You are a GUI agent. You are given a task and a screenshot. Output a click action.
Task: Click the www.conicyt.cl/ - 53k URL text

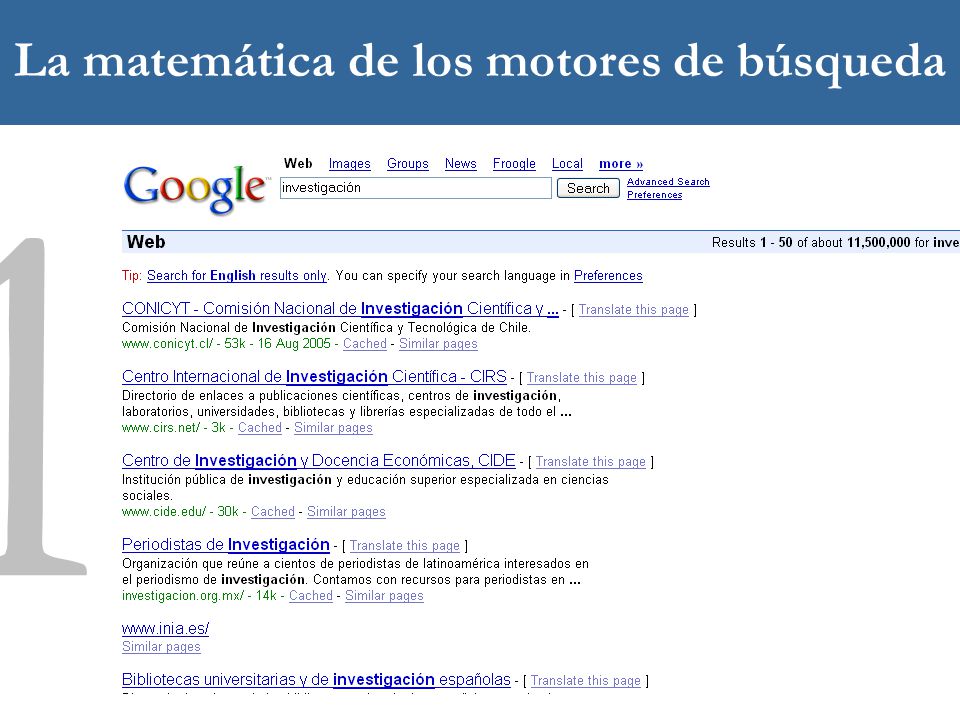point(183,343)
